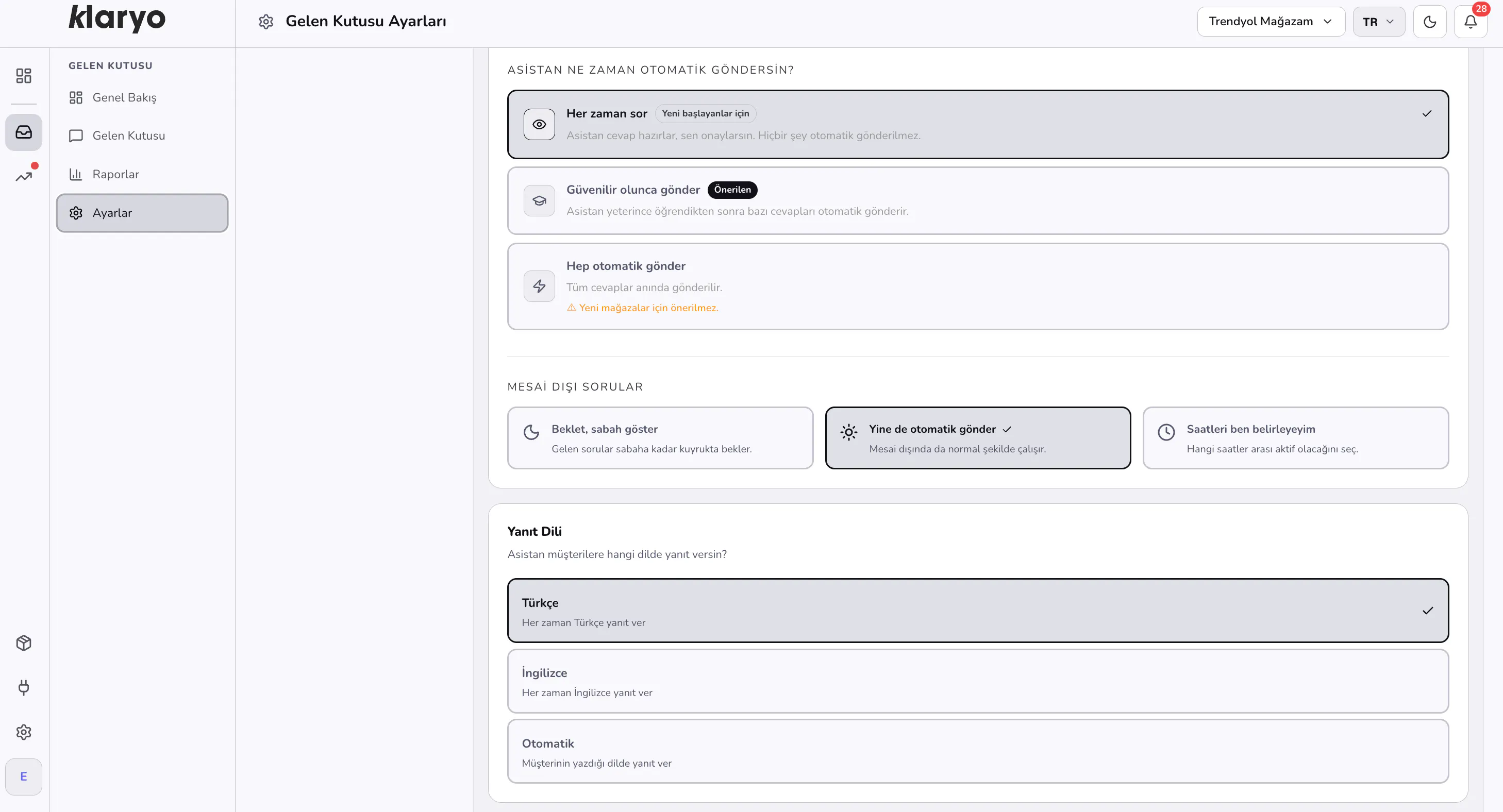Open the TR language dropdown
Image resolution: width=1503 pixels, height=812 pixels.
pos(1379,22)
